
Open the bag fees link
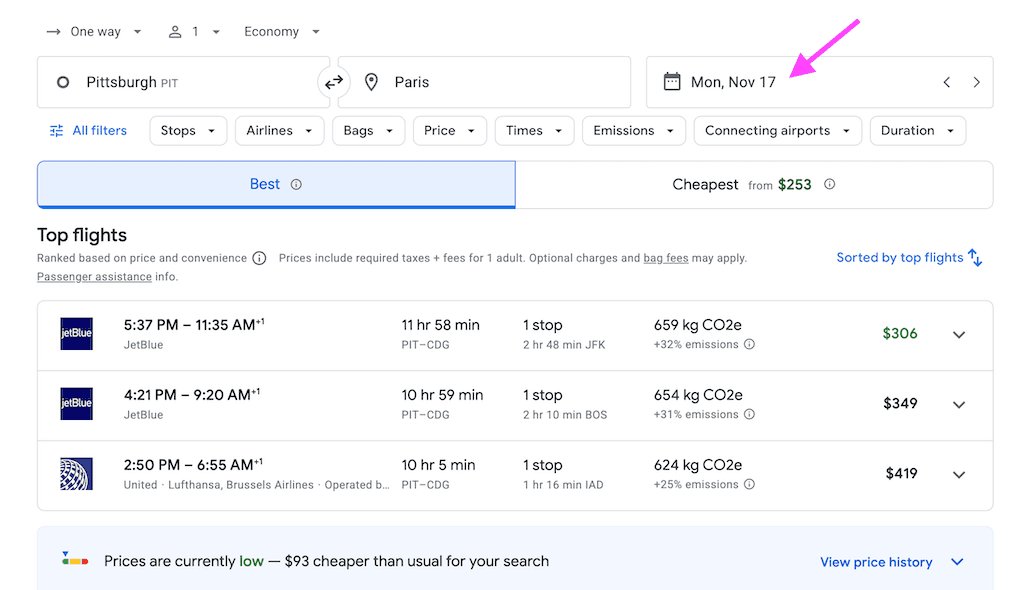(665, 258)
